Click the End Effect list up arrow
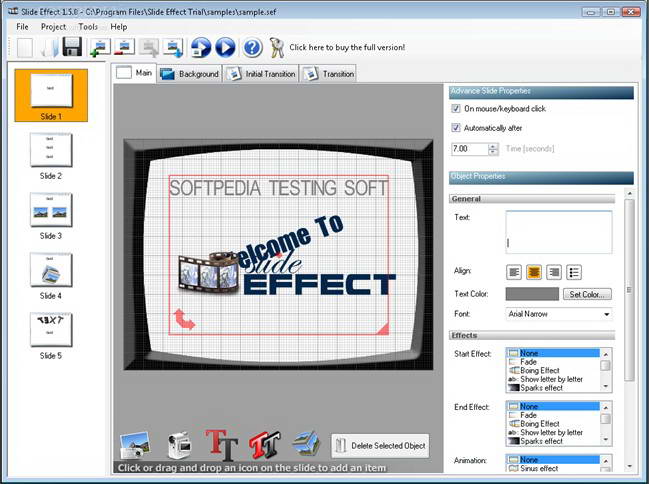 pos(606,407)
